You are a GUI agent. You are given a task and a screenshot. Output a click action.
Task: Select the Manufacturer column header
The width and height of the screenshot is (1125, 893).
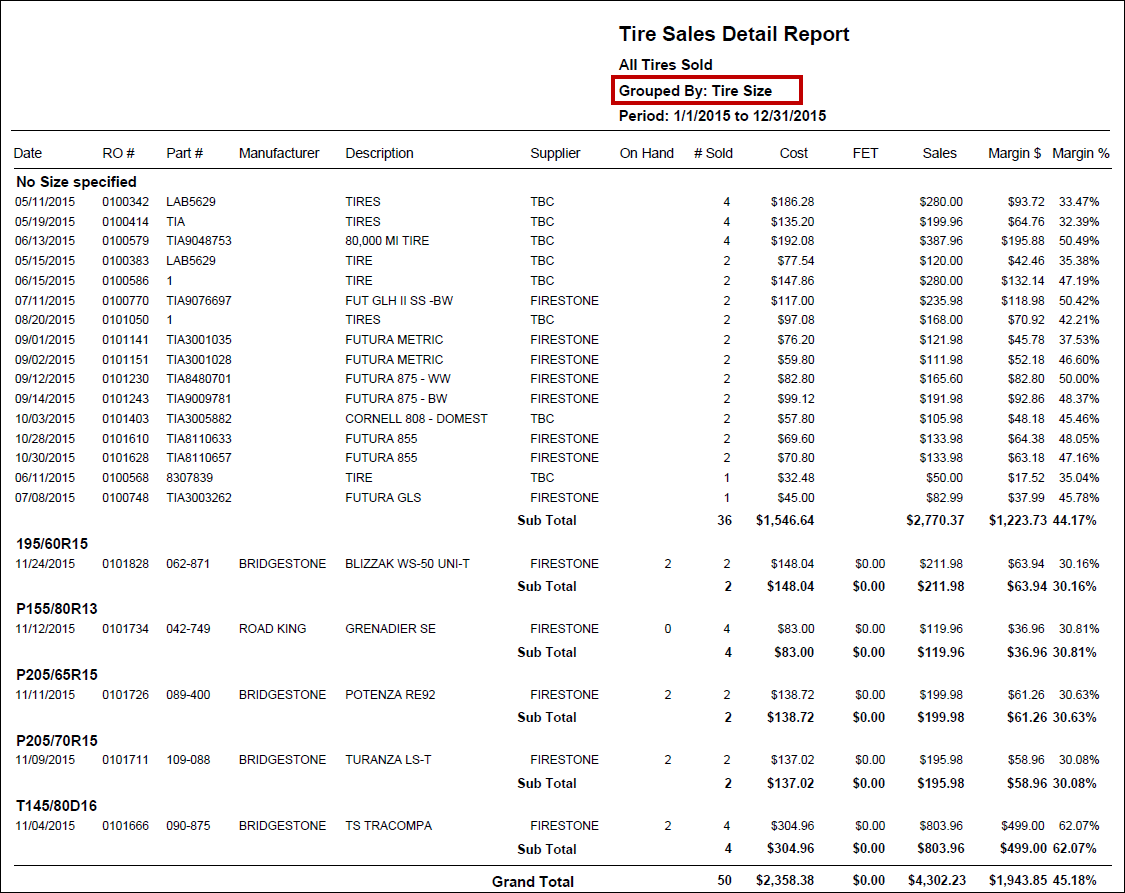click(x=279, y=153)
